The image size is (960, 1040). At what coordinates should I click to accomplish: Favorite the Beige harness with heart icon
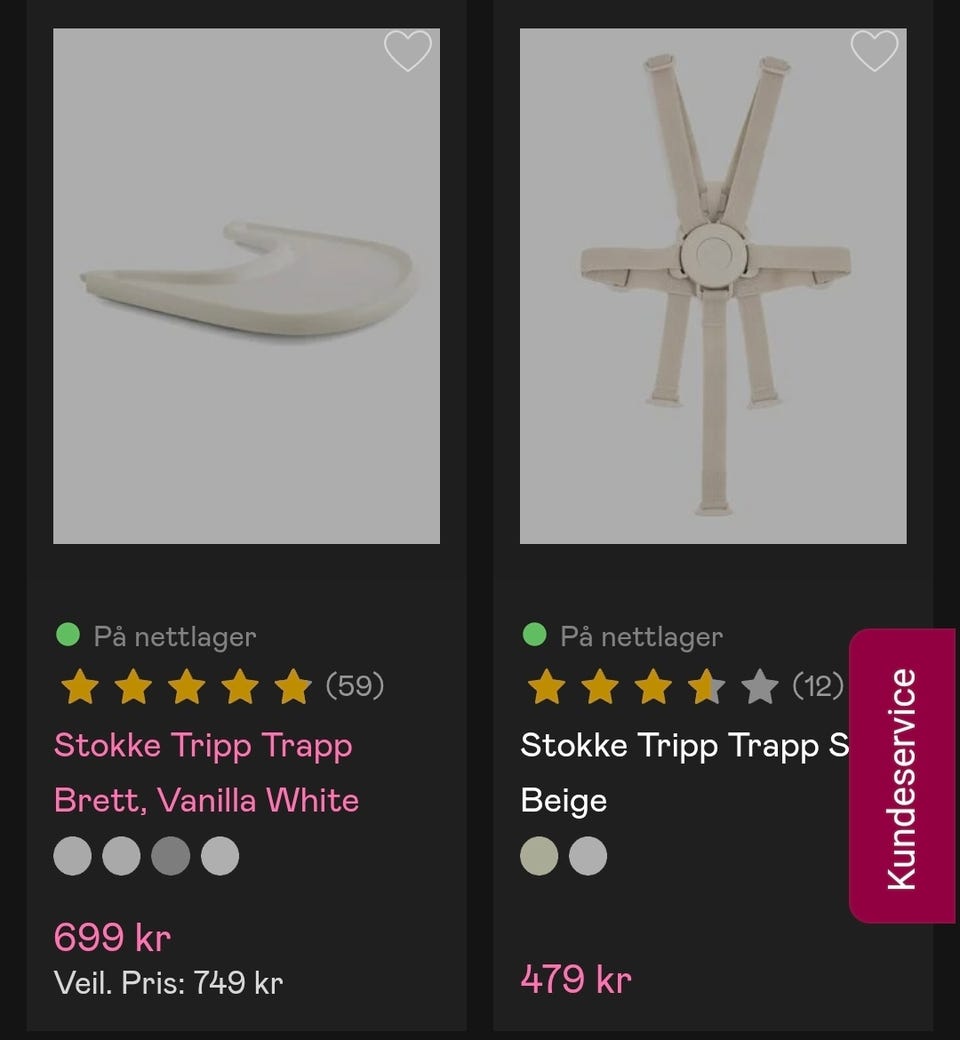pyautogui.click(x=874, y=51)
